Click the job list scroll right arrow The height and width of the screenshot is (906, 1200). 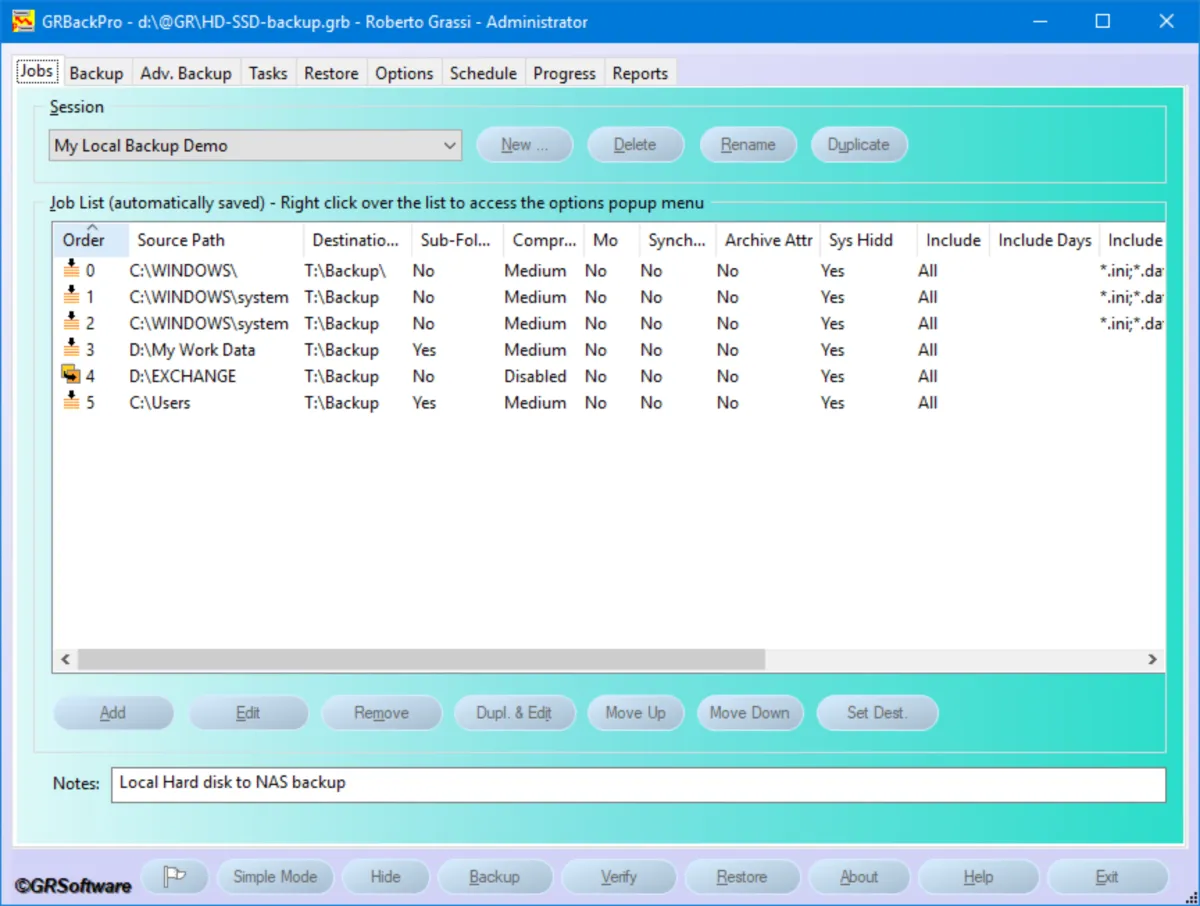1152,659
